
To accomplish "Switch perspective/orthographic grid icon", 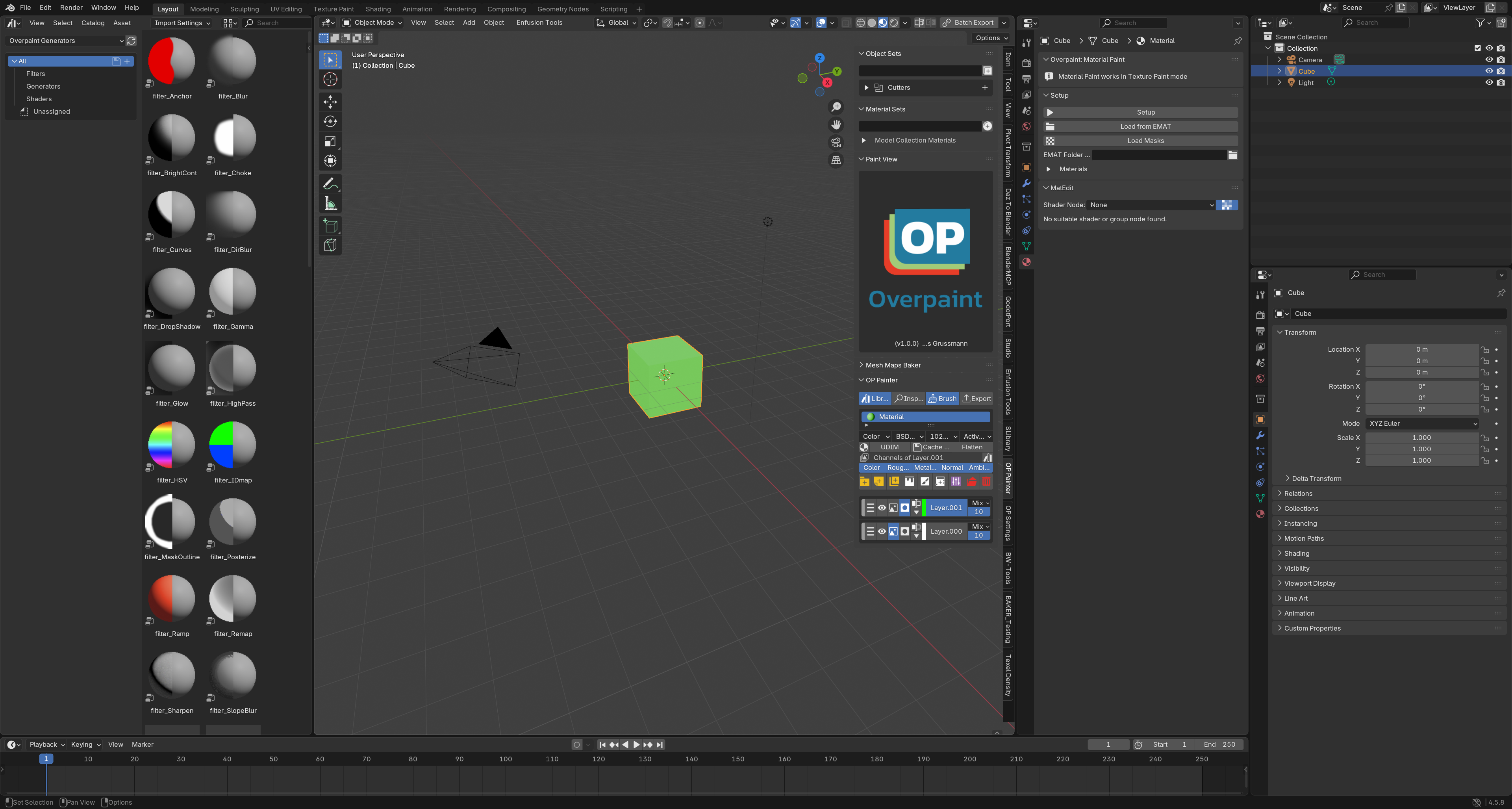I will [836, 160].
